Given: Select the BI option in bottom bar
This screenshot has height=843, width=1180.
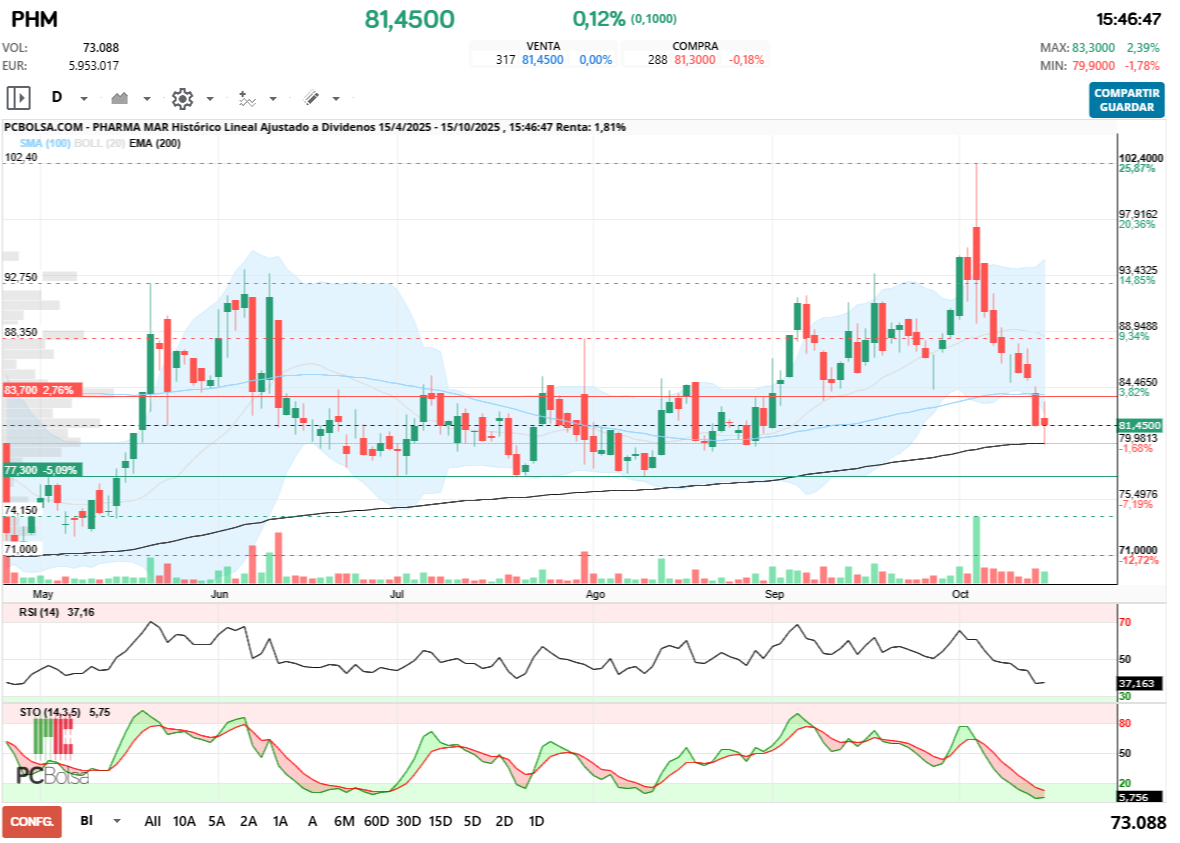Looking at the screenshot, I should 87,820.
